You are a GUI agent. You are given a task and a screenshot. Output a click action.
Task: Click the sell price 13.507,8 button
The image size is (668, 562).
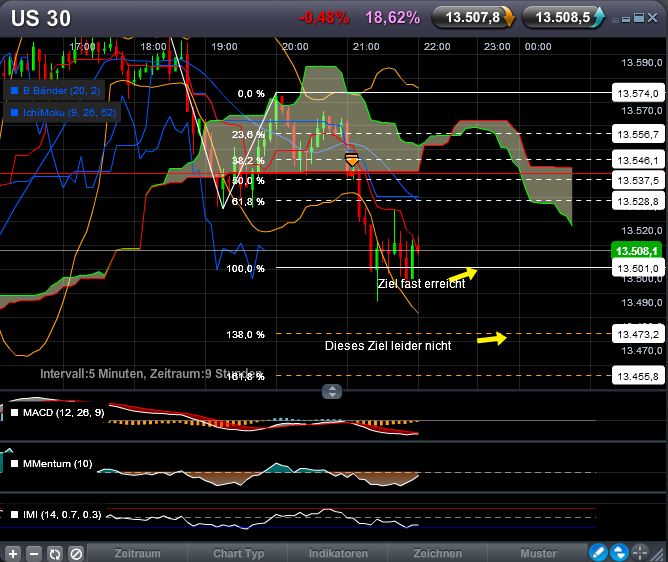point(473,17)
